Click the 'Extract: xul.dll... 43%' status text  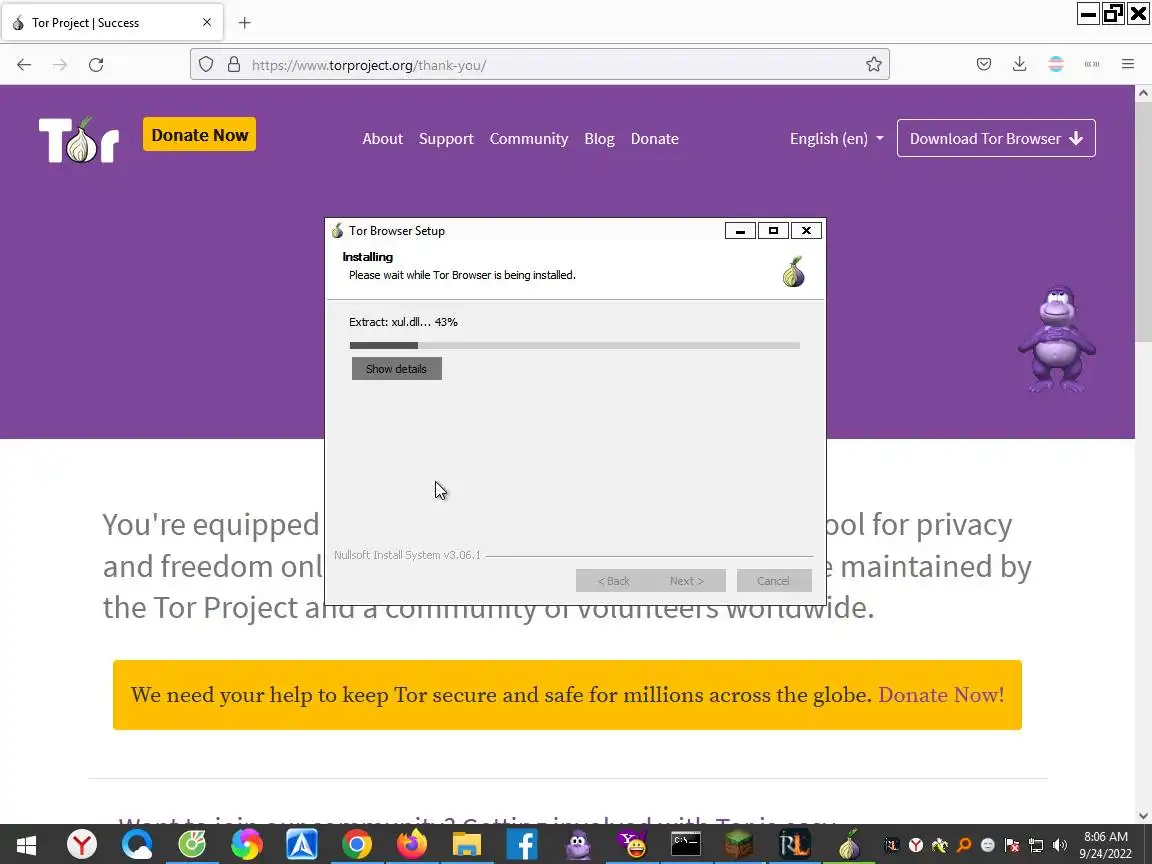click(x=403, y=322)
